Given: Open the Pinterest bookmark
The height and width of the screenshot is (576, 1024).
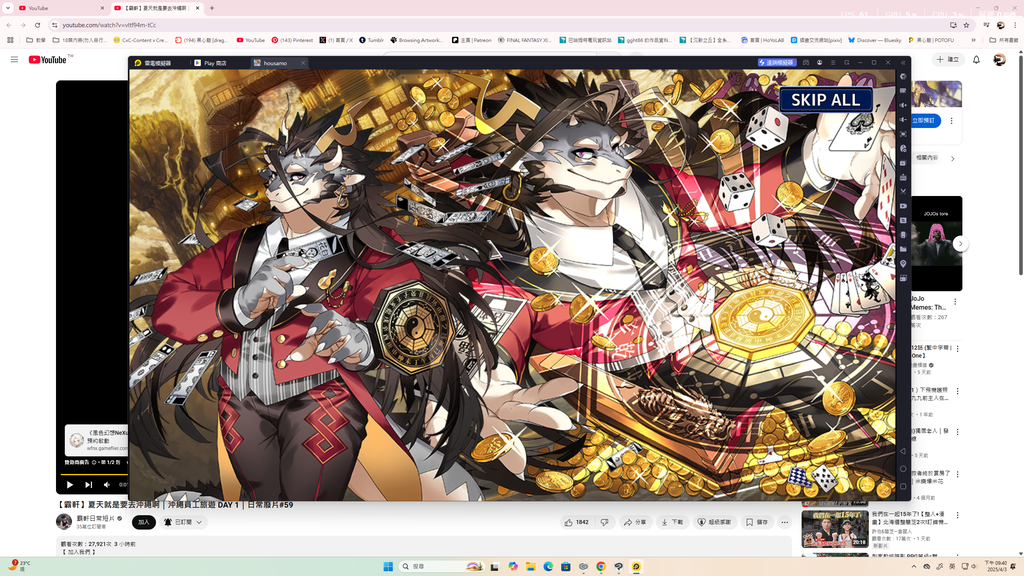Looking at the screenshot, I should [293, 40].
